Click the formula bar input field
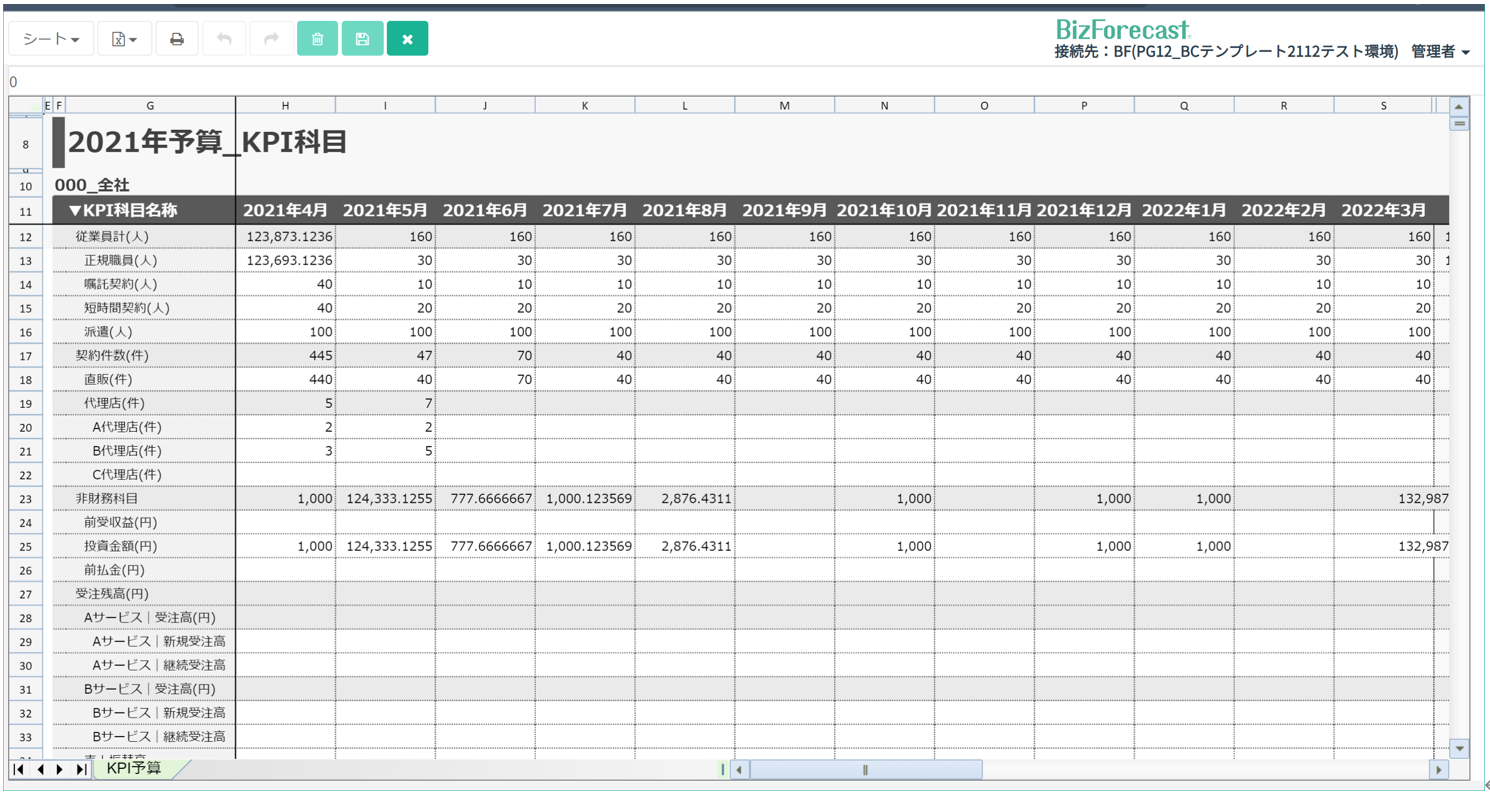1490x795 pixels. point(700,82)
